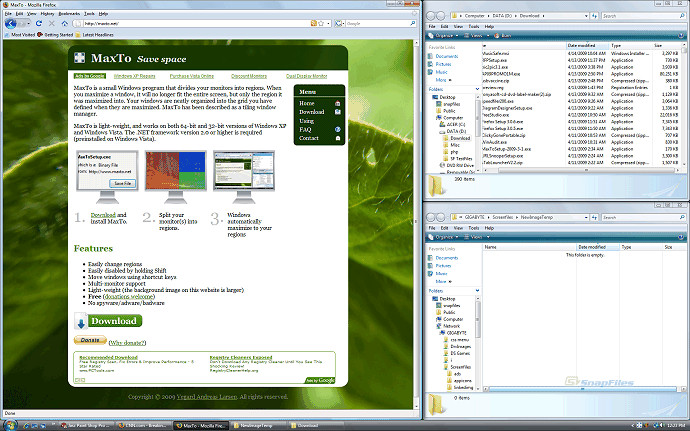
Task: Click Search box in Download explorer window
Action: (x=643, y=16)
